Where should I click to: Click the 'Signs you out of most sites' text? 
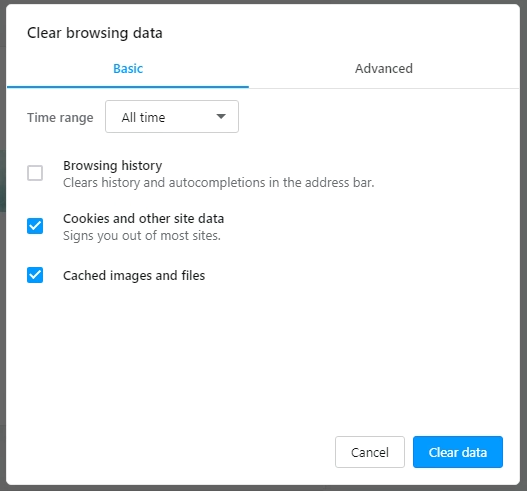(142, 236)
